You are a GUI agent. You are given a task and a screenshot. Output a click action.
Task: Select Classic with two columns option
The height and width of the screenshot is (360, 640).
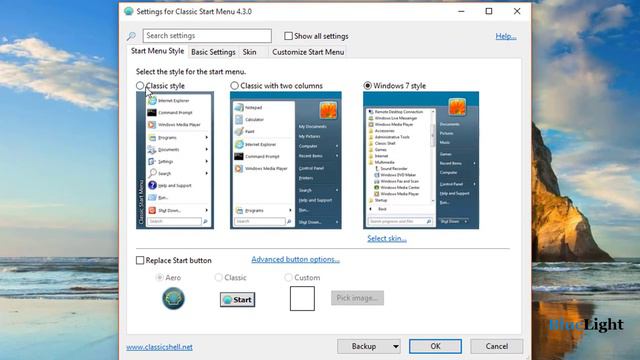(234, 86)
